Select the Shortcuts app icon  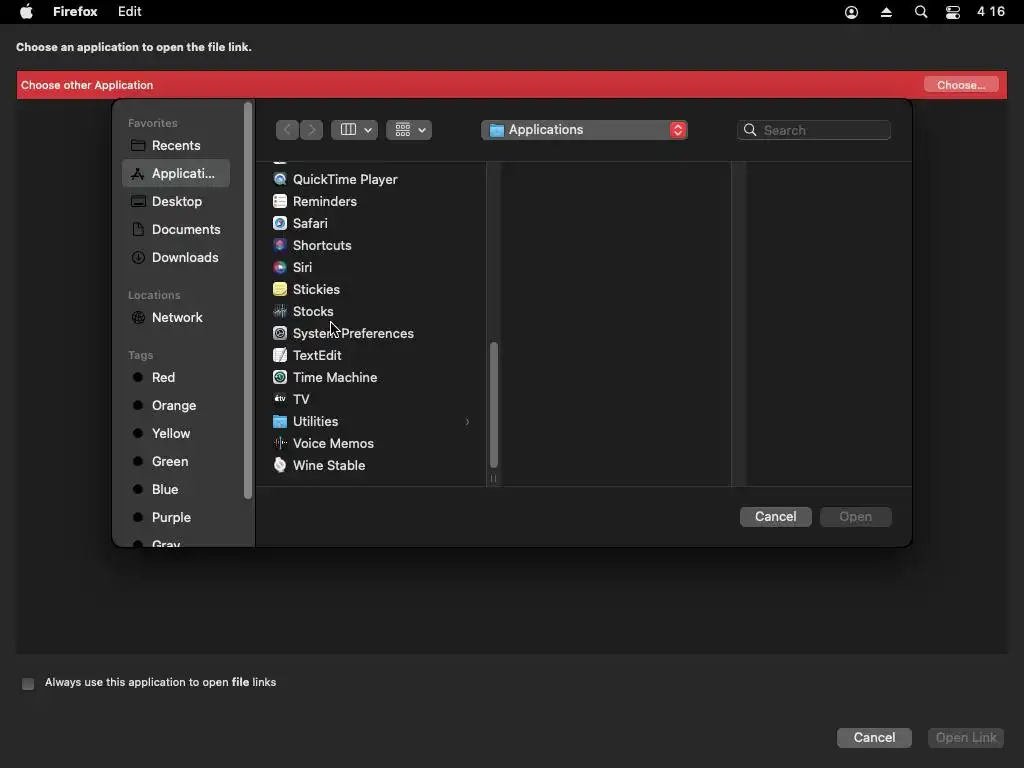click(280, 245)
